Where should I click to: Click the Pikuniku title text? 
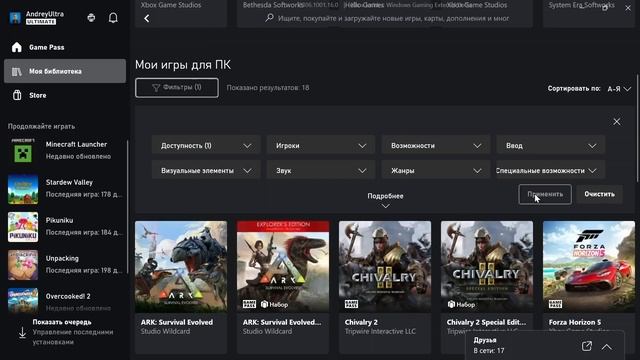[x=59, y=220]
